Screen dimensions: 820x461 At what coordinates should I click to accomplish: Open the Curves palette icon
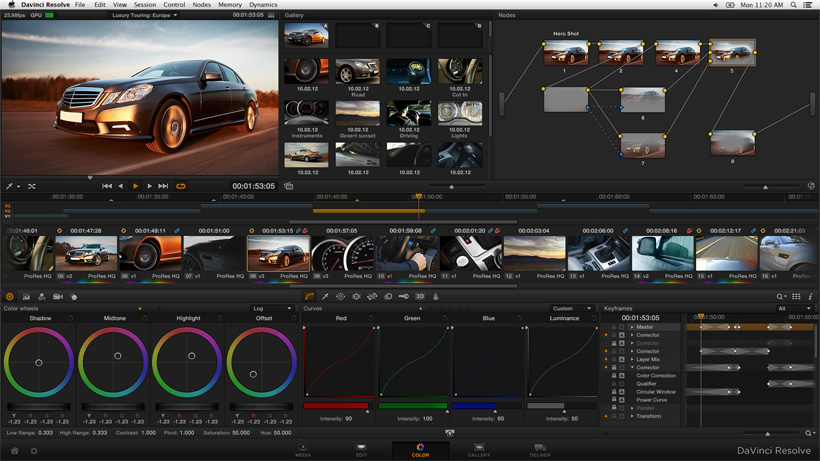(309, 297)
